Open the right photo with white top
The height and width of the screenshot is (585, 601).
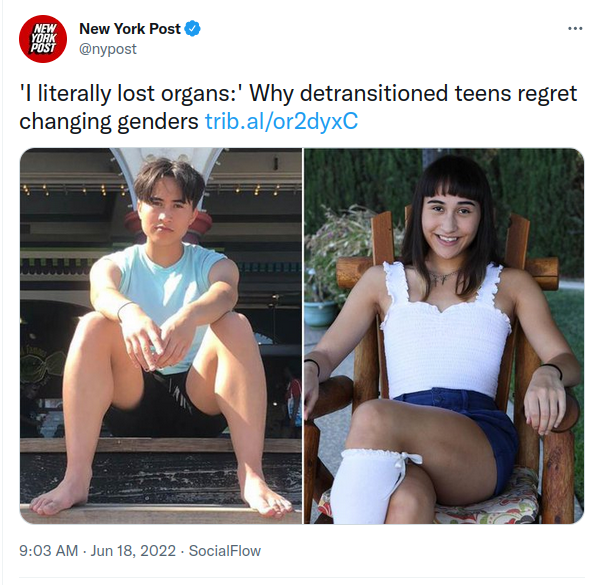tap(444, 336)
